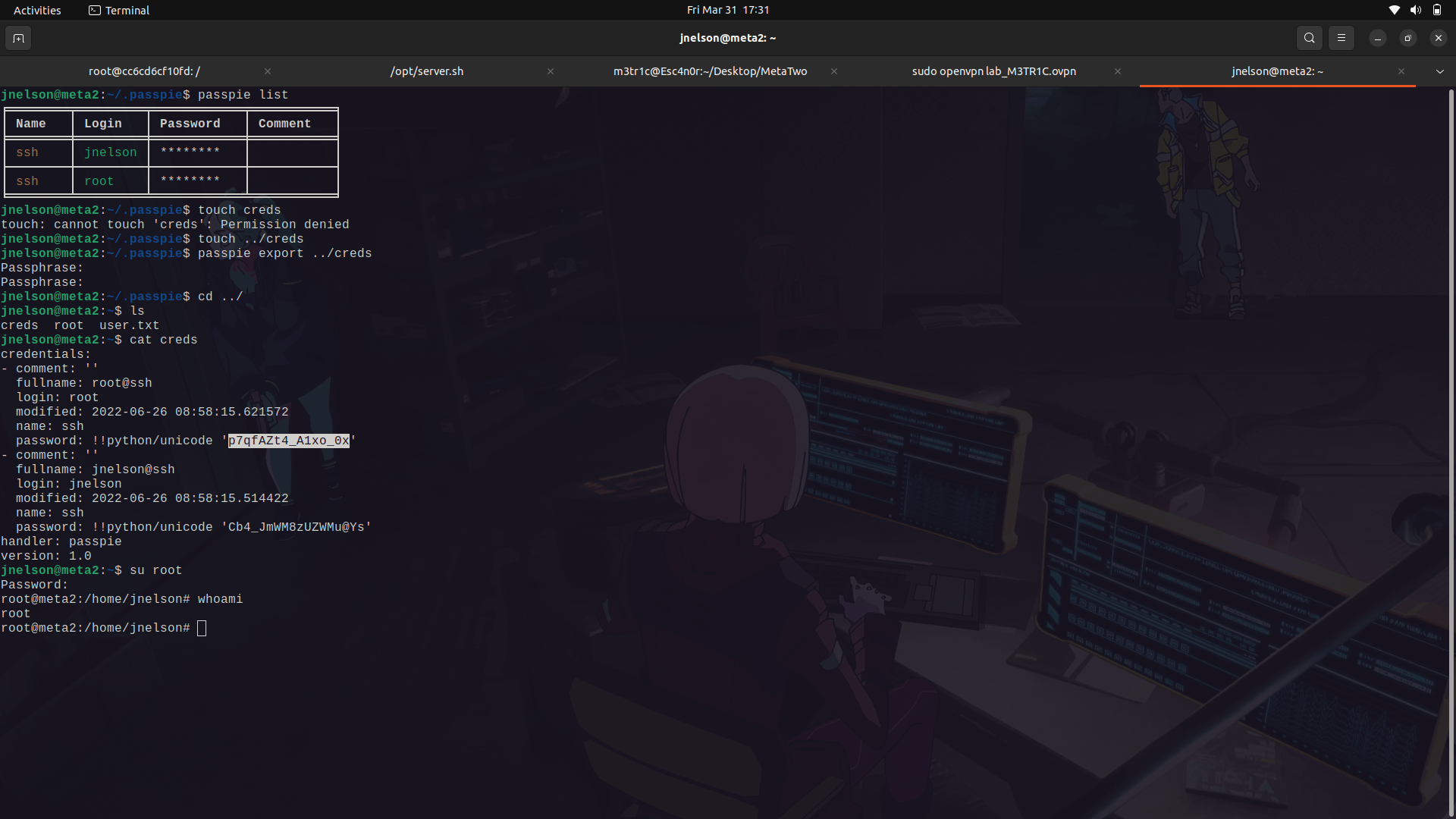Image resolution: width=1456 pixels, height=819 pixels.
Task: Select the MetaTwo desktop tab
Action: [x=710, y=71]
